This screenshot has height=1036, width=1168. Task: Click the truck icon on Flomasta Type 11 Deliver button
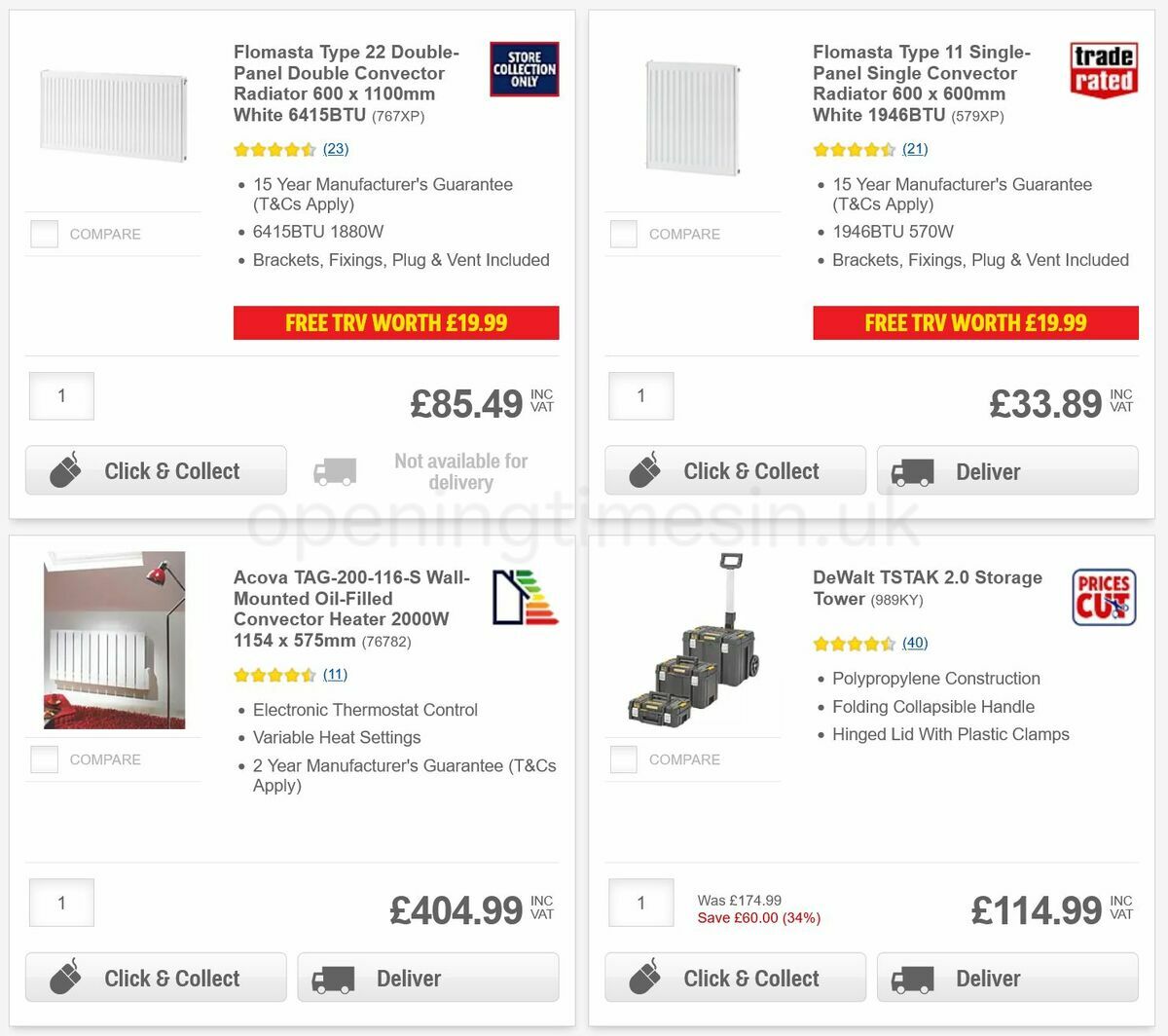pos(912,470)
